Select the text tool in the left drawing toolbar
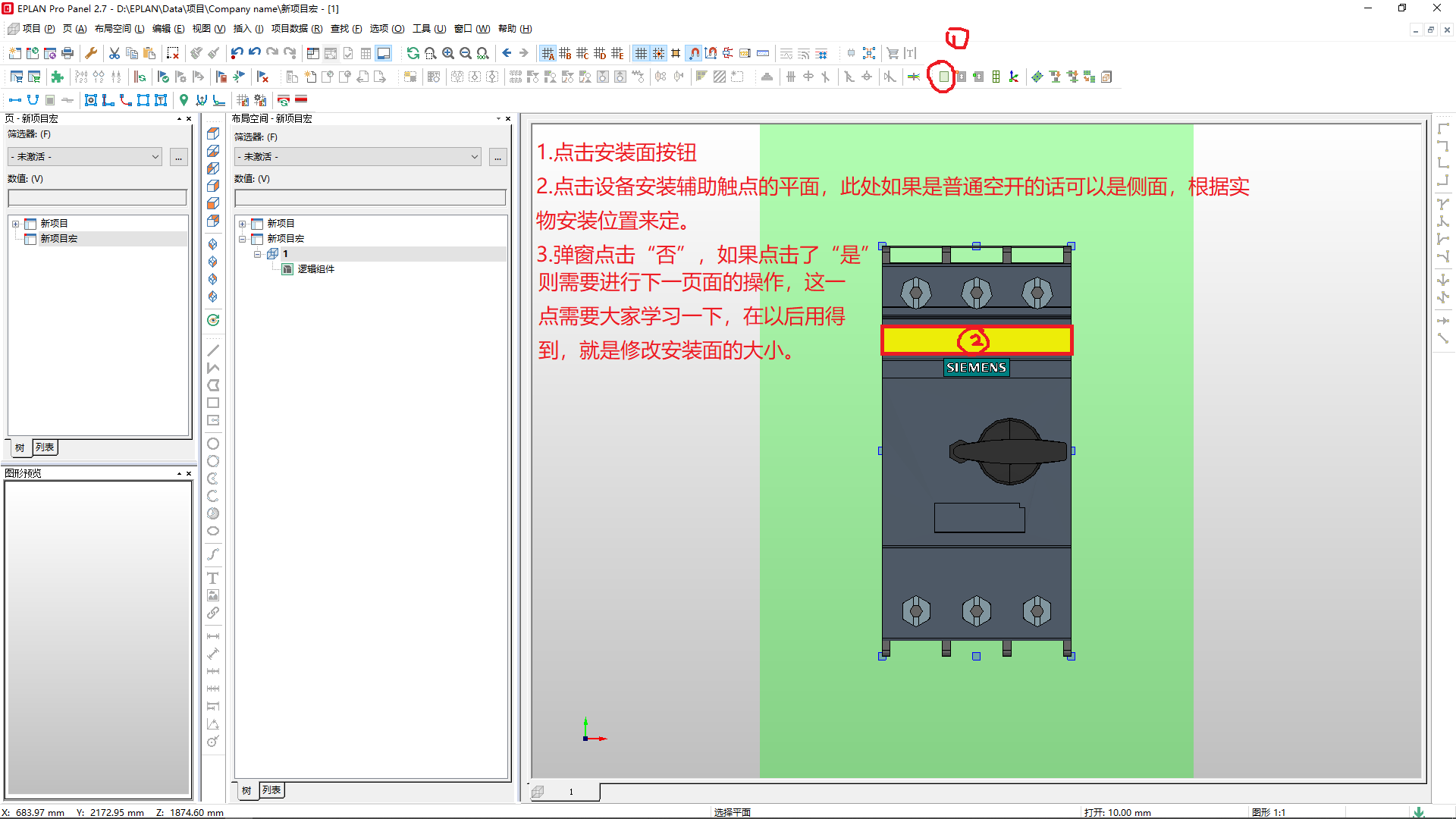The image size is (1456, 819). (x=213, y=578)
